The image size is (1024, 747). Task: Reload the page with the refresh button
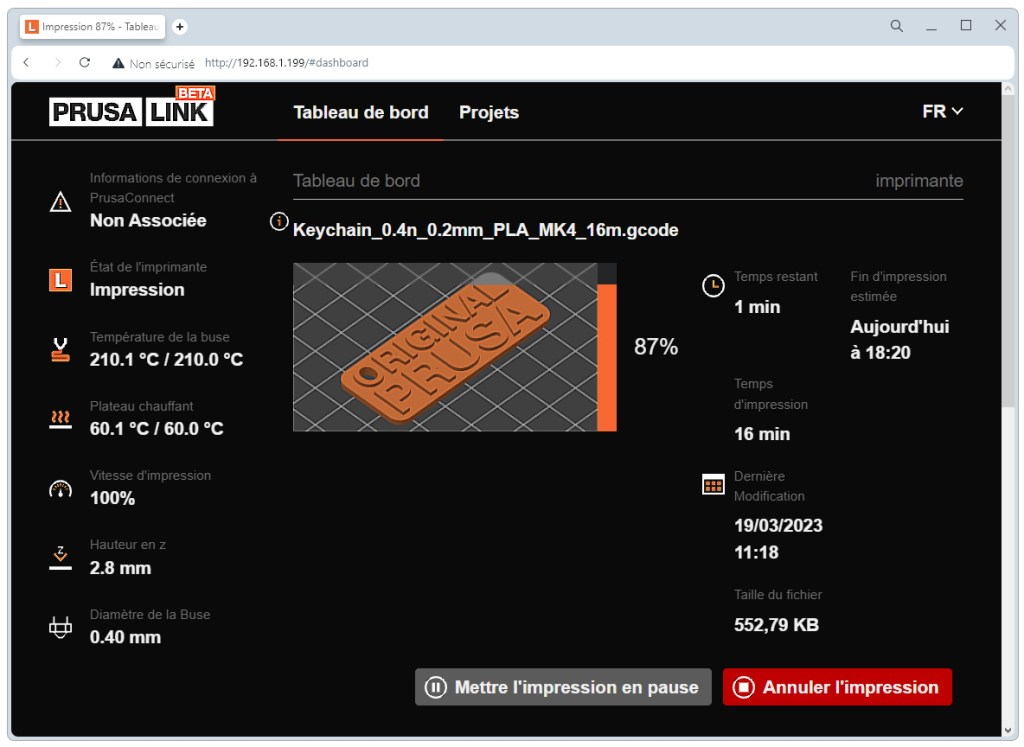84,62
